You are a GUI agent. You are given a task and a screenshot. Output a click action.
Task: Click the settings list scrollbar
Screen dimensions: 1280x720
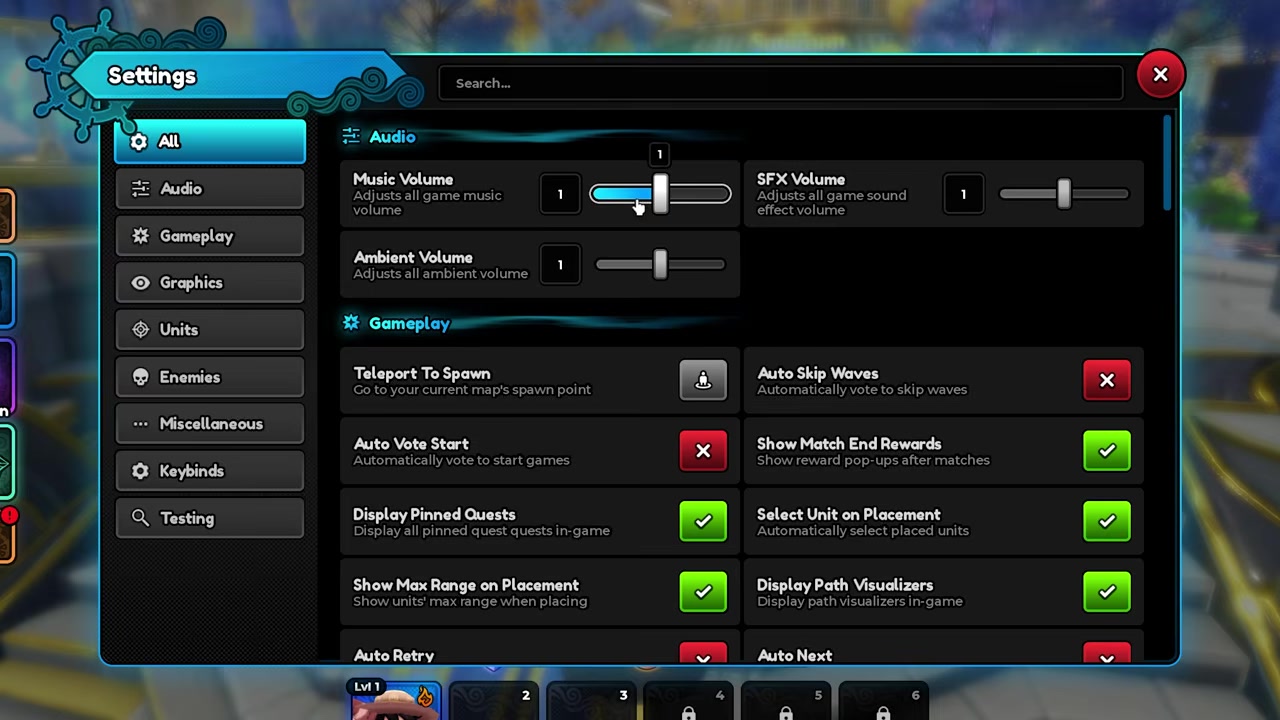[x=1167, y=164]
